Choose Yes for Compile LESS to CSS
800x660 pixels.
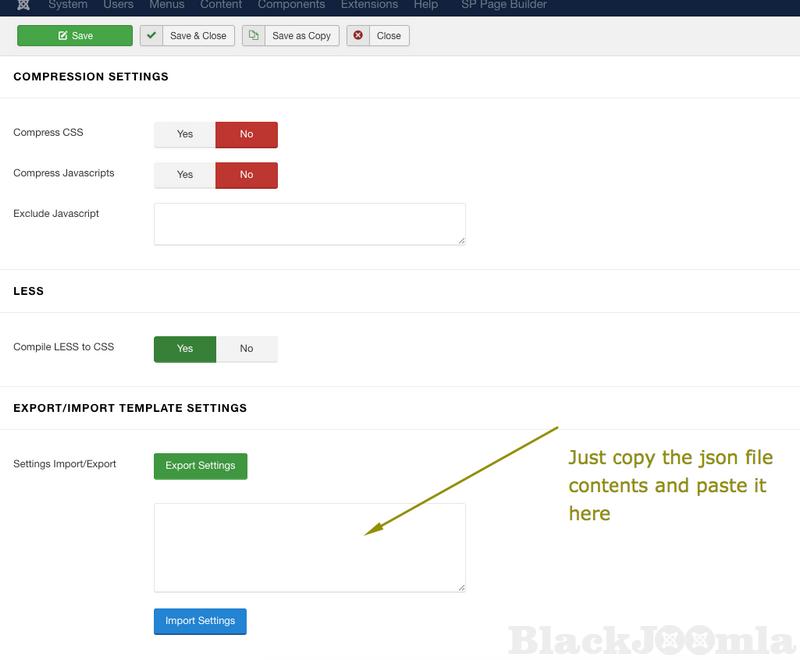coord(185,349)
